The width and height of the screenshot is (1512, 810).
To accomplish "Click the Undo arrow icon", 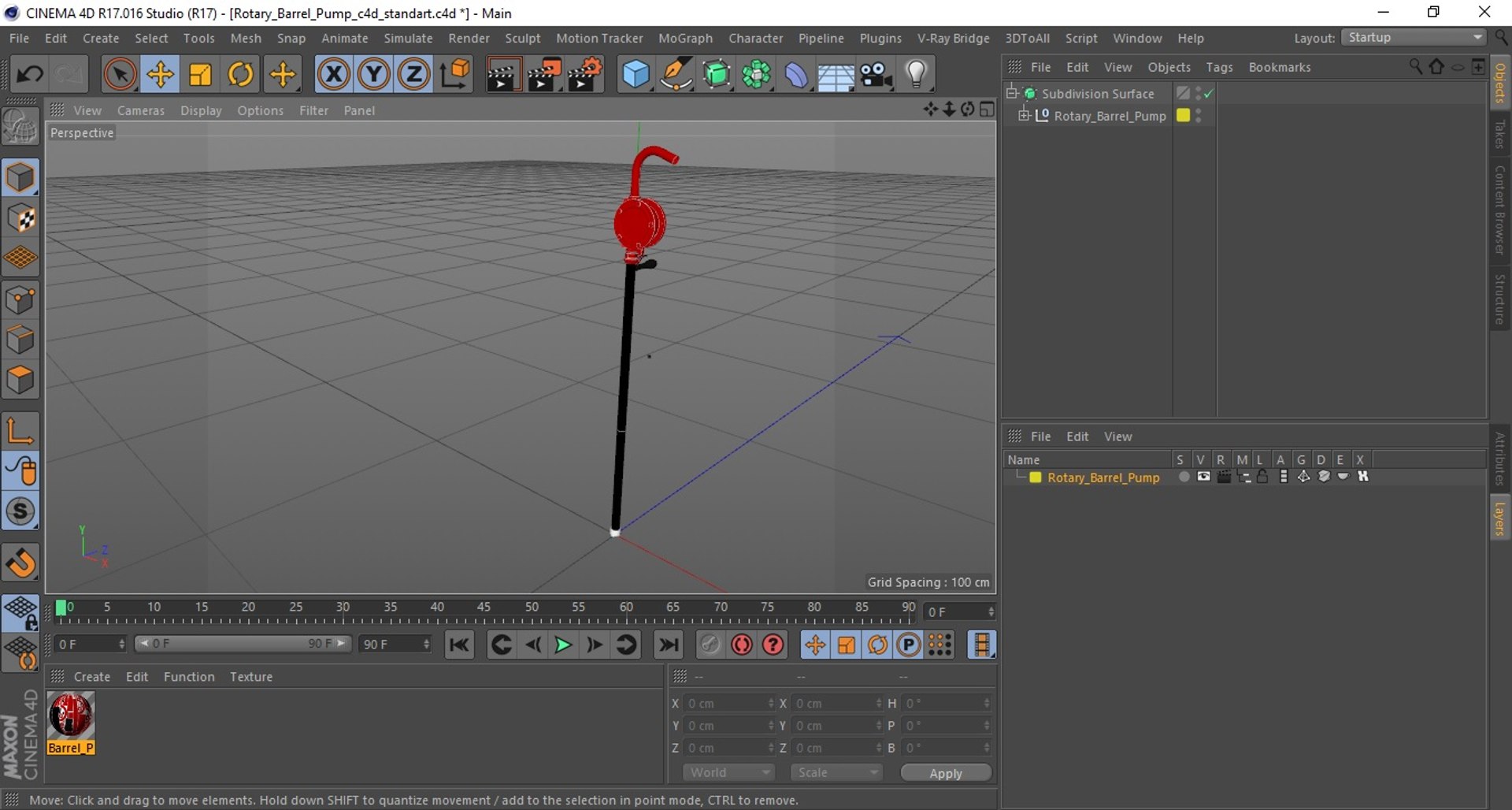I will pyautogui.click(x=30, y=75).
